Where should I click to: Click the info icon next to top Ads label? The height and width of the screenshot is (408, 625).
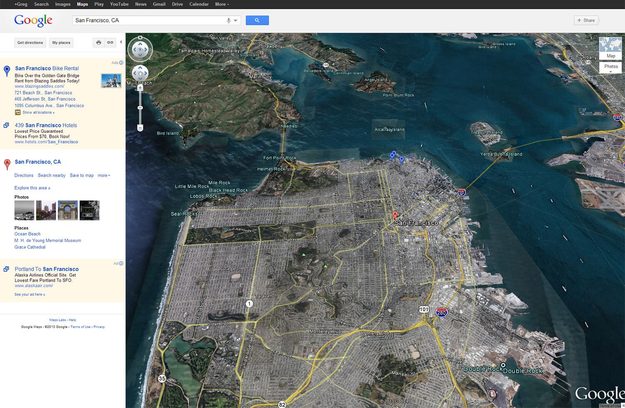point(121,63)
